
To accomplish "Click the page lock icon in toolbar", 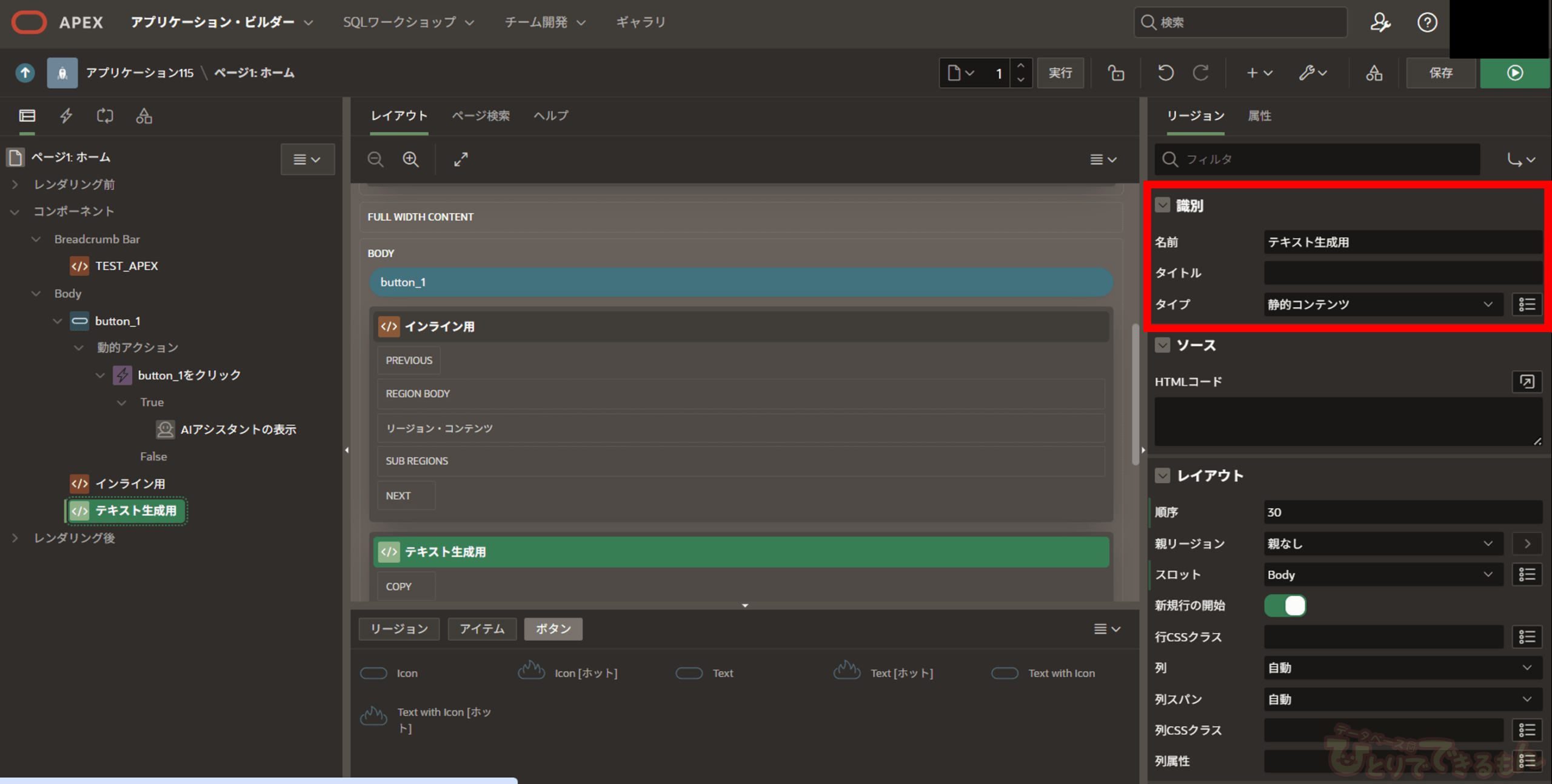I will (1115, 73).
